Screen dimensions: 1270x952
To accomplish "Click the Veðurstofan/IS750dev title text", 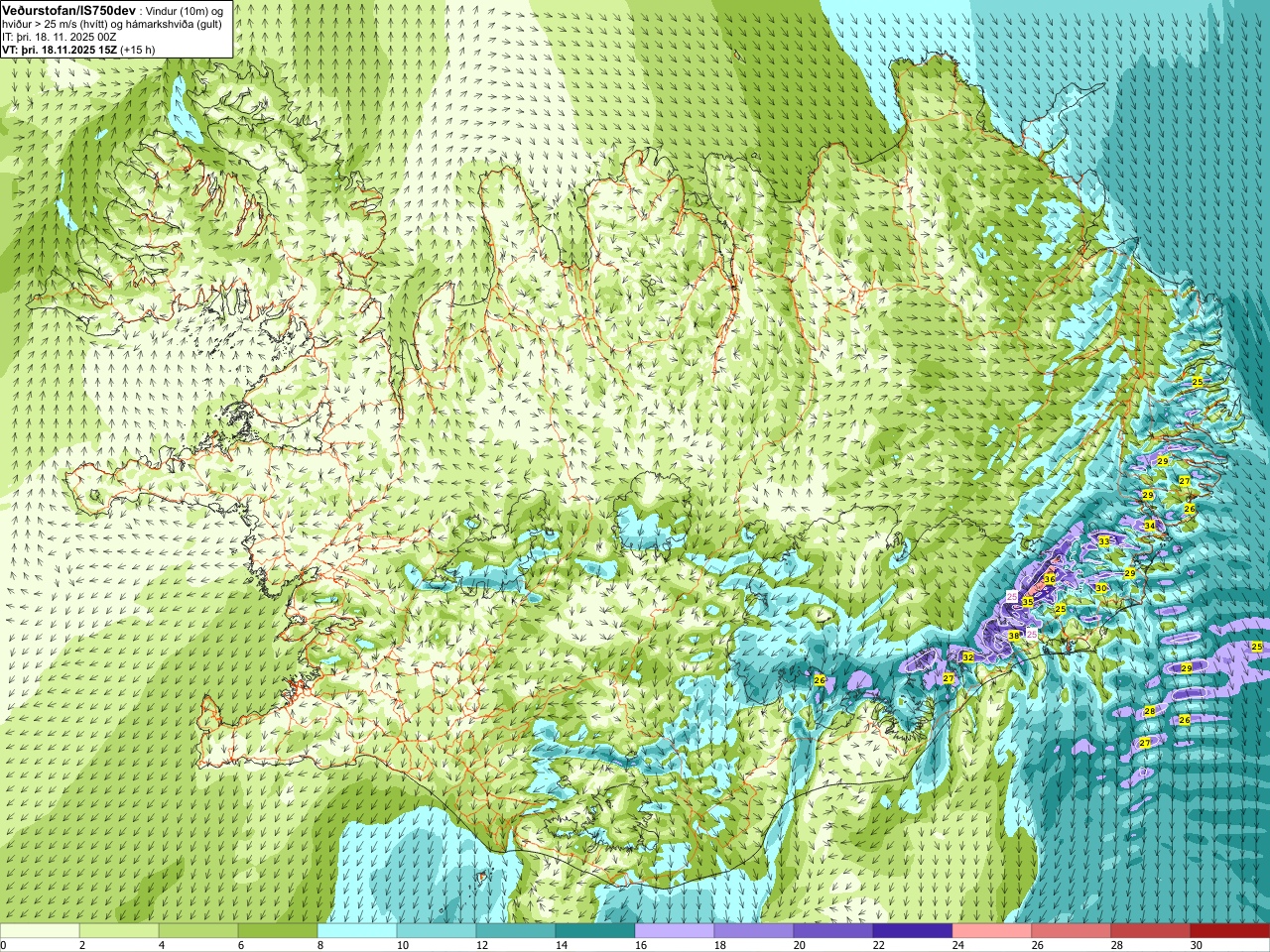I will pos(69,9).
